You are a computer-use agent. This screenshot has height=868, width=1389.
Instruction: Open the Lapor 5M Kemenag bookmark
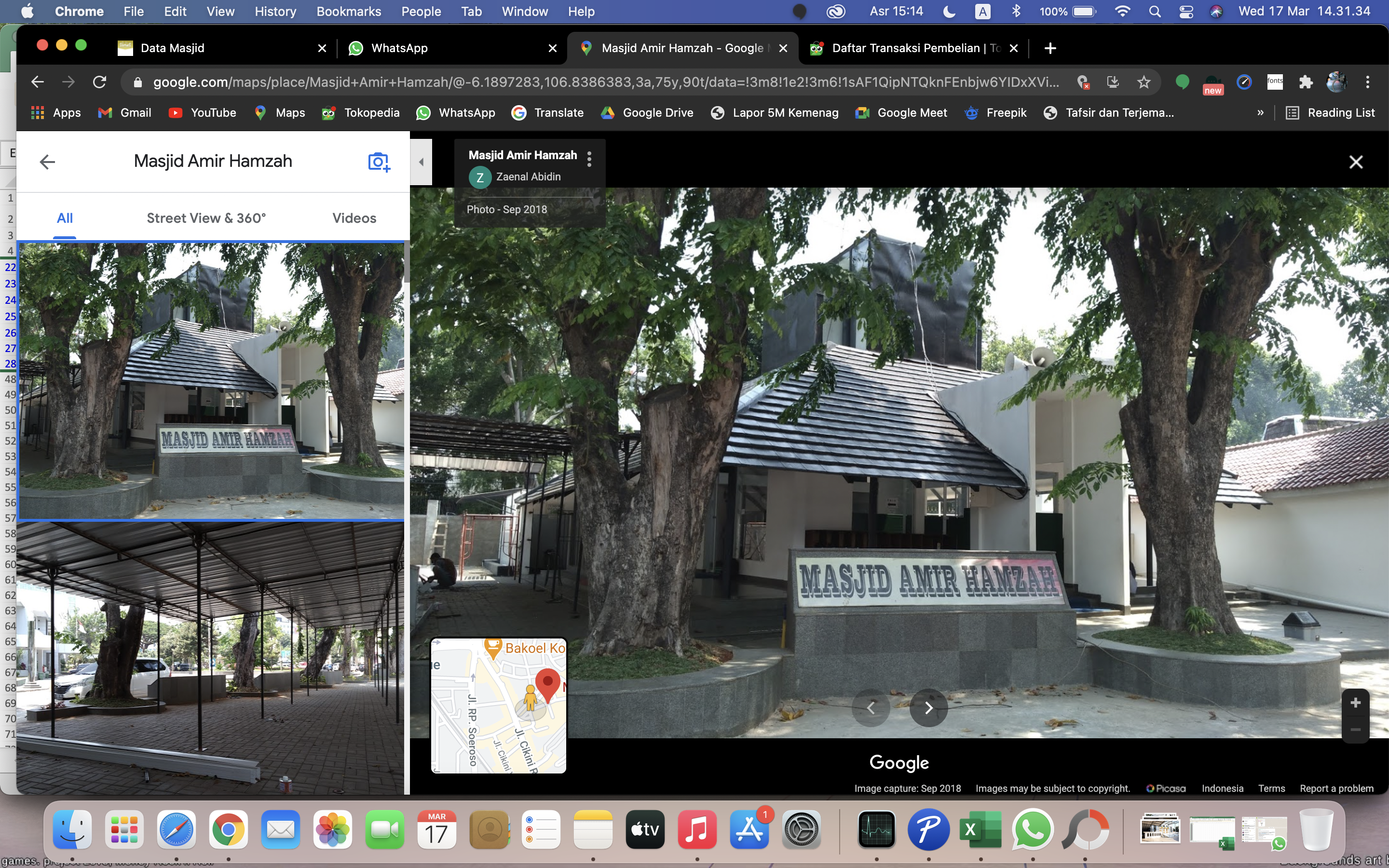774,112
